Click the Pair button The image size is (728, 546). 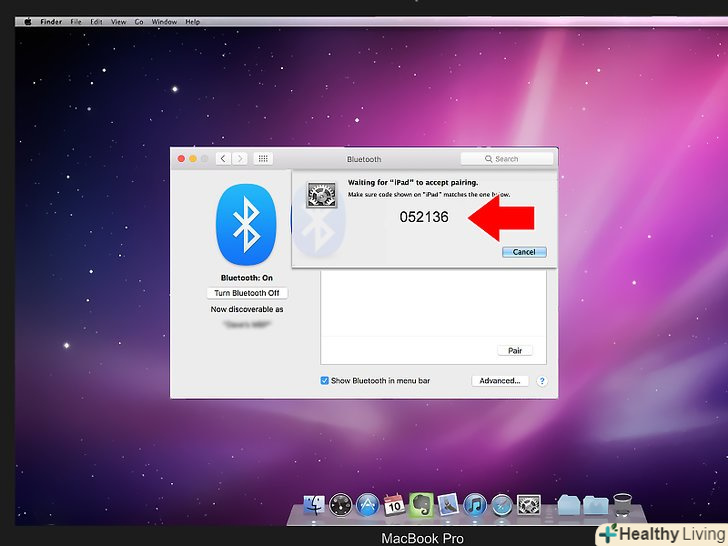(x=515, y=351)
